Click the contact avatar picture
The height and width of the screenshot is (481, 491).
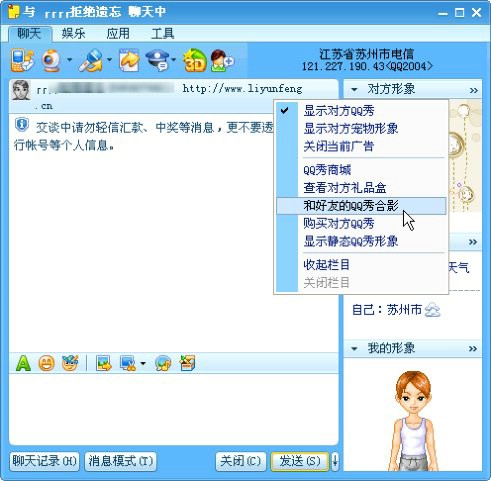[x=21, y=90]
